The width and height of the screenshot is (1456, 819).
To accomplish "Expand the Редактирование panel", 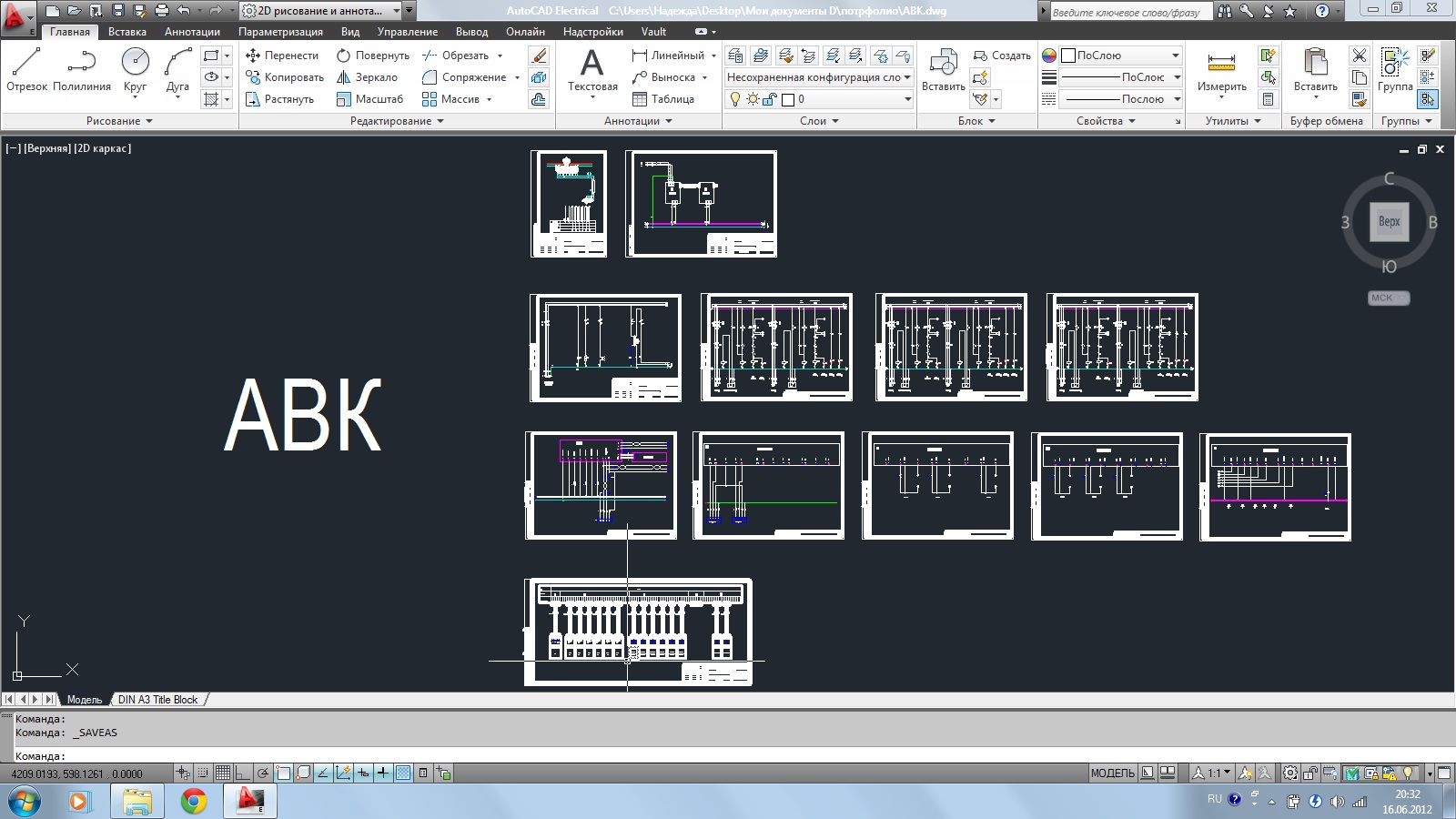I will (x=397, y=121).
